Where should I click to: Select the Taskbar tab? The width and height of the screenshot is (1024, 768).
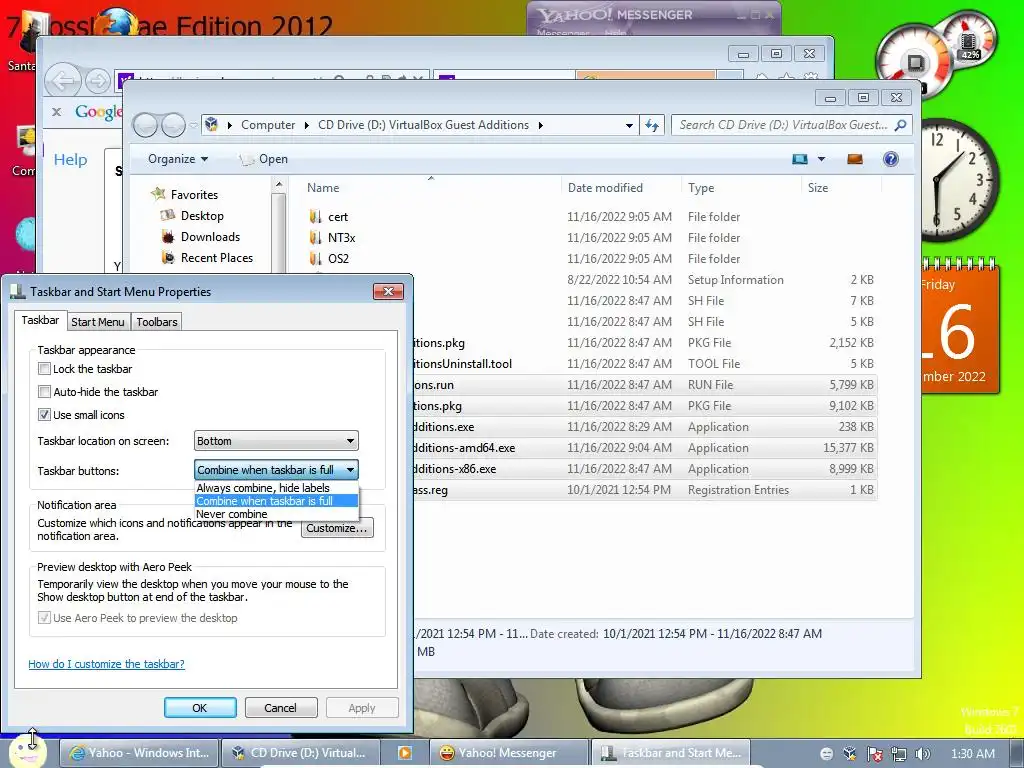[40, 320]
